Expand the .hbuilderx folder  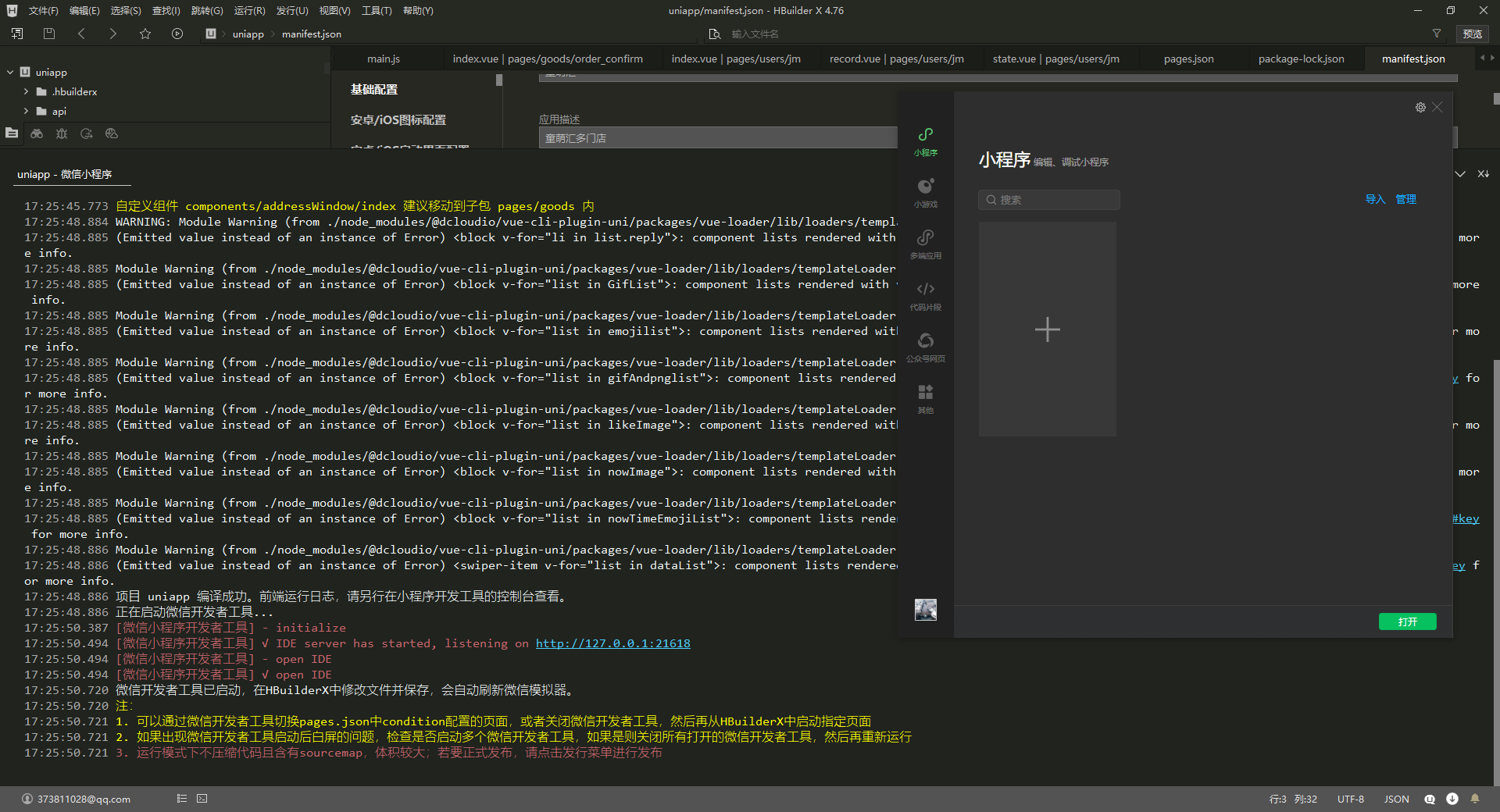(26, 91)
